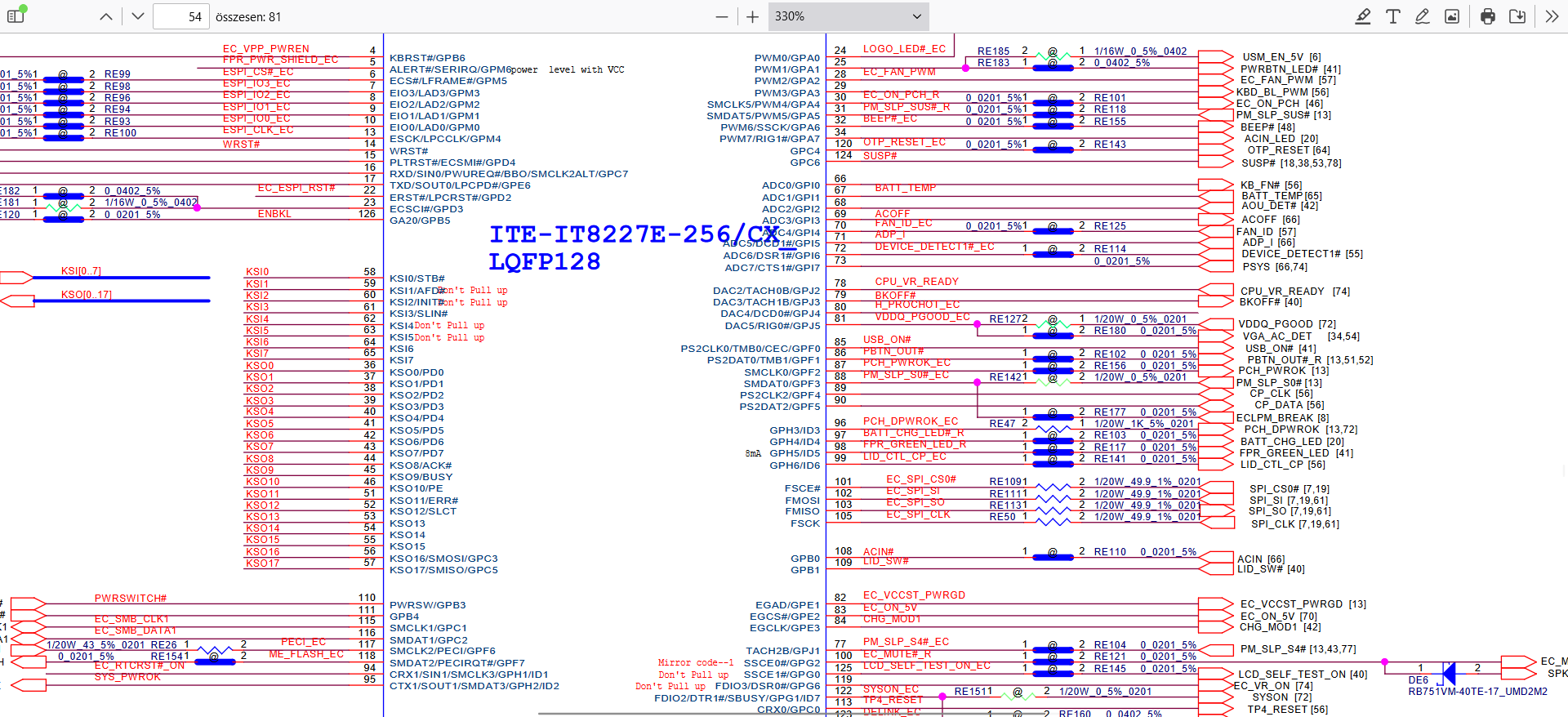Viewport: 1568px width, 717px height.
Task: Go to the previous page
Action: (x=106, y=16)
